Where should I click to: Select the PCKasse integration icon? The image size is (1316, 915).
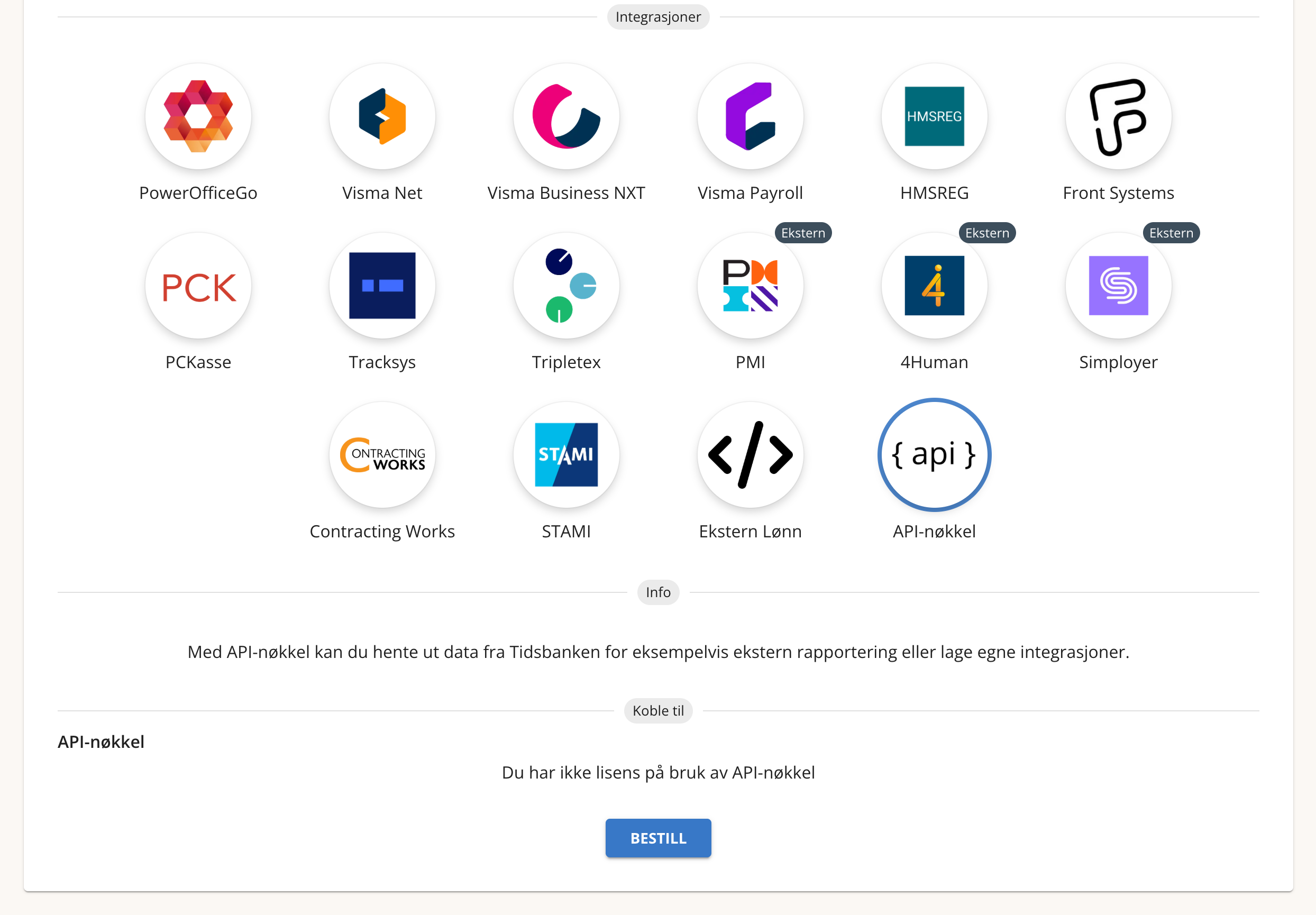tap(198, 286)
